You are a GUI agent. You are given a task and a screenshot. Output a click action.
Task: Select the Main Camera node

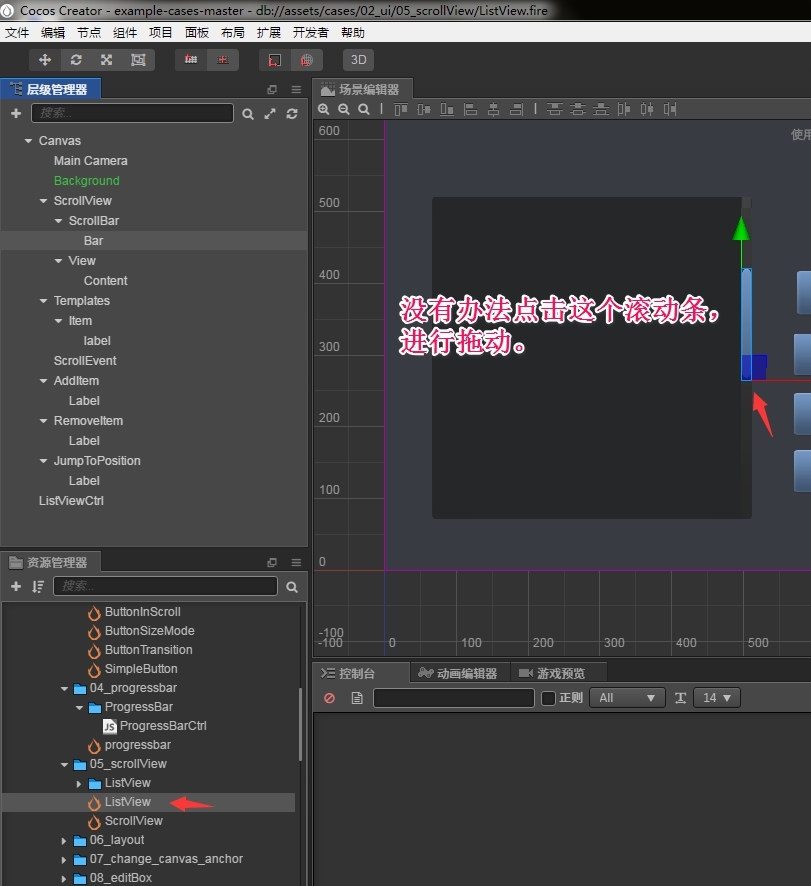90,161
